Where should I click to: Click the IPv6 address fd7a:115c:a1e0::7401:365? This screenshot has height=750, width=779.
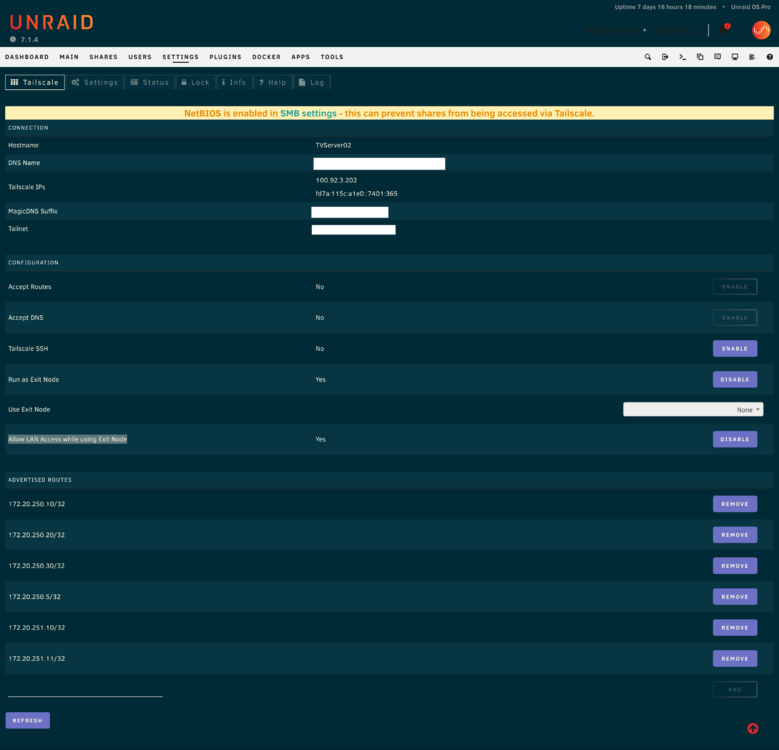[x=356, y=194]
